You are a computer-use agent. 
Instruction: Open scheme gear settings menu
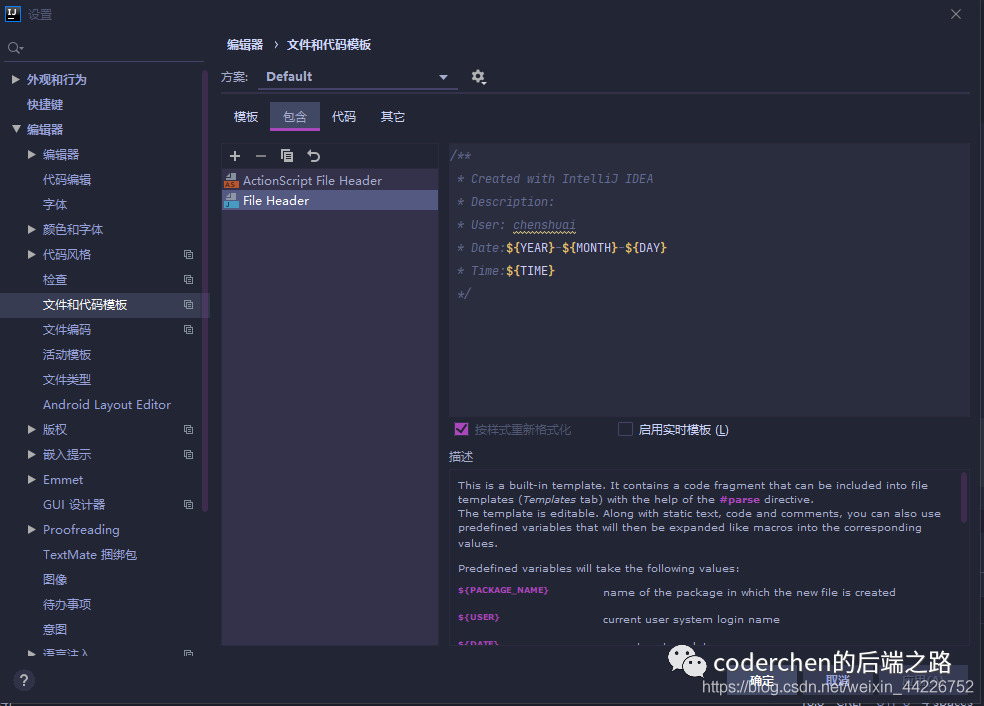[x=478, y=77]
